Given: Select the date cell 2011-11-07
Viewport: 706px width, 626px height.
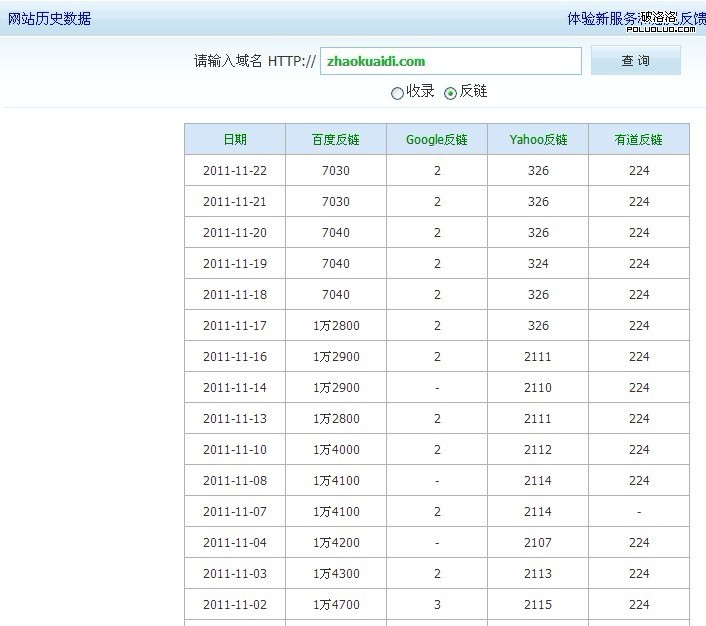Looking at the screenshot, I should [x=235, y=512].
